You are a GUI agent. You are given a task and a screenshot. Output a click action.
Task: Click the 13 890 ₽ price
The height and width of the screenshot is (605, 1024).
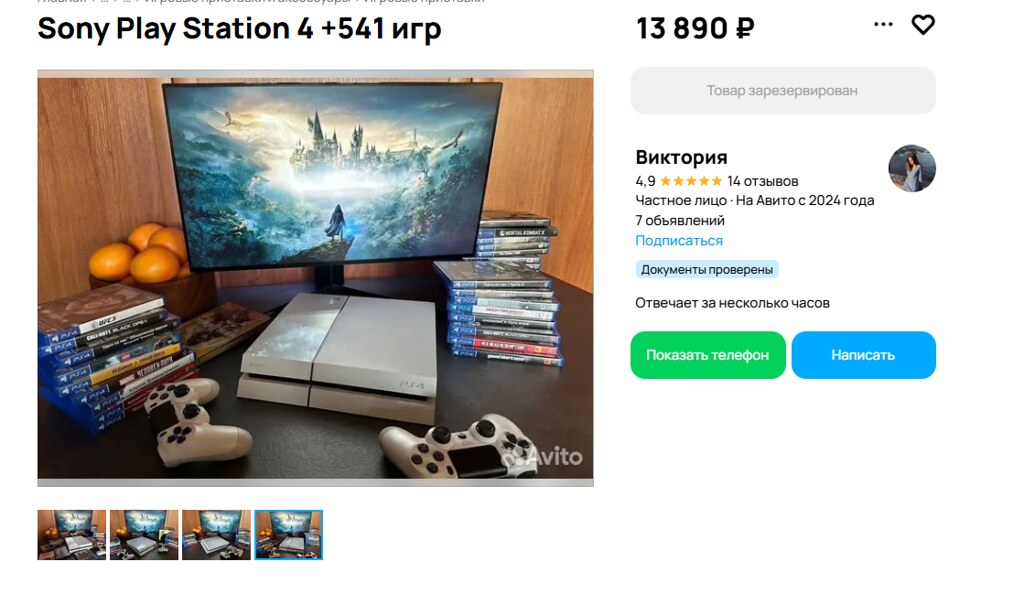click(696, 28)
